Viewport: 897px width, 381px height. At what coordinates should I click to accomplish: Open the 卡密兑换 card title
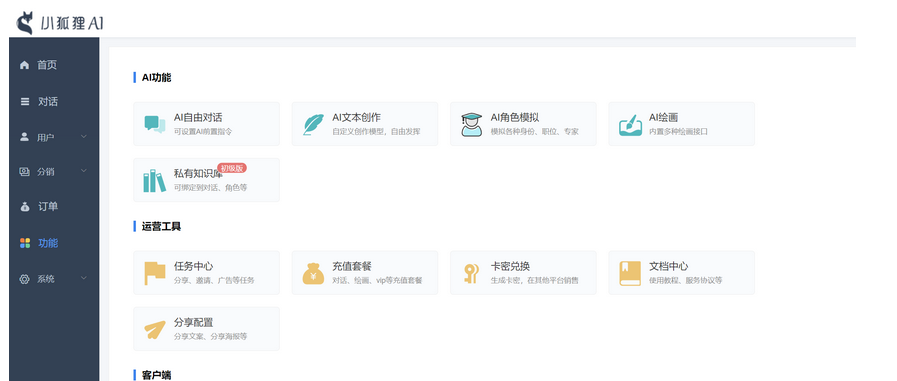coord(510,267)
